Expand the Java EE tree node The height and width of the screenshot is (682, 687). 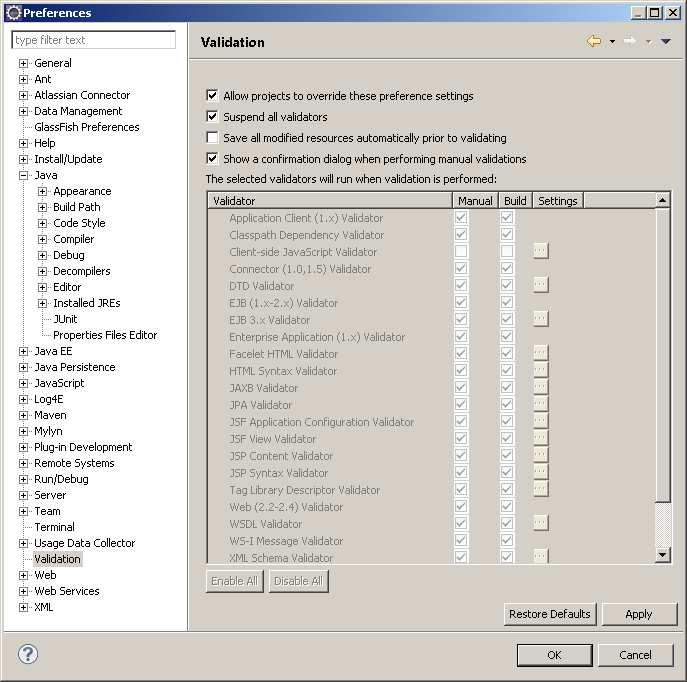pos(24,351)
